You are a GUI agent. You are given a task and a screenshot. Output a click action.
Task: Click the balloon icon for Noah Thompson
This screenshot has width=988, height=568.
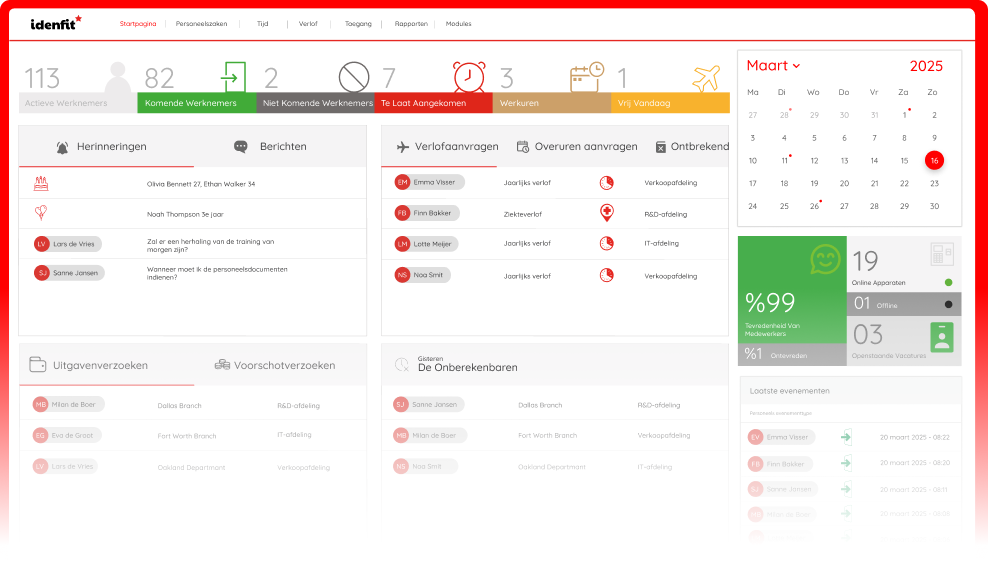pyautogui.click(x=41, y=213)
